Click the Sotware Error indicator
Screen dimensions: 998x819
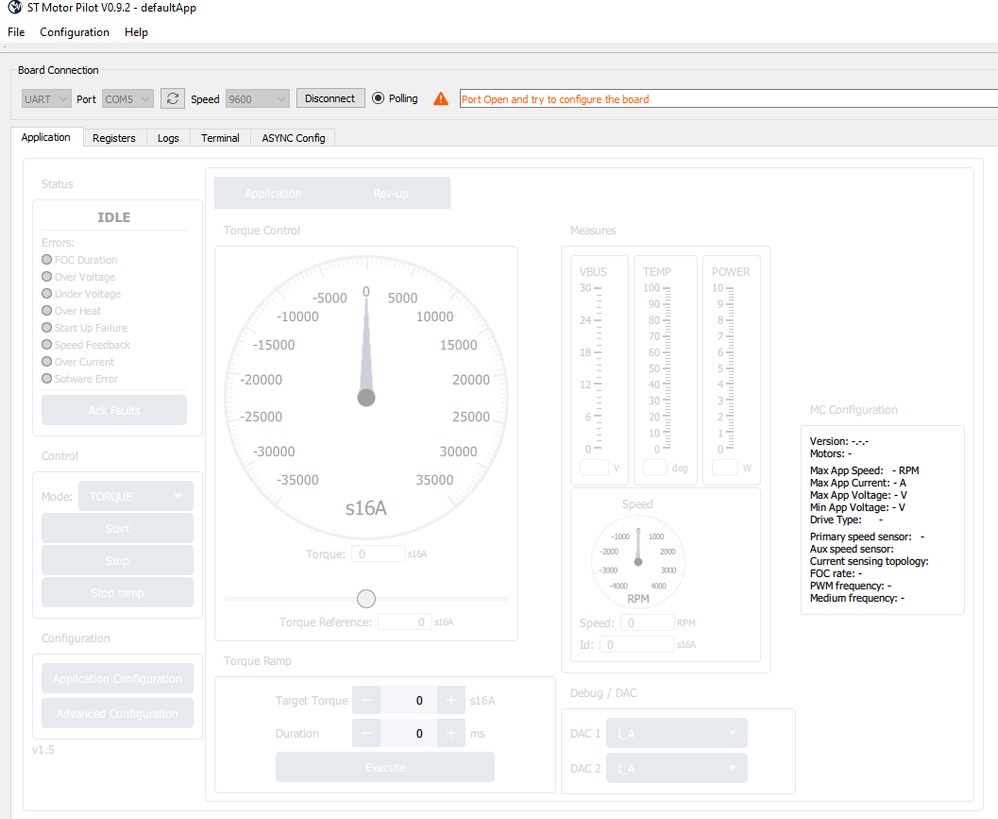[46, 379]
